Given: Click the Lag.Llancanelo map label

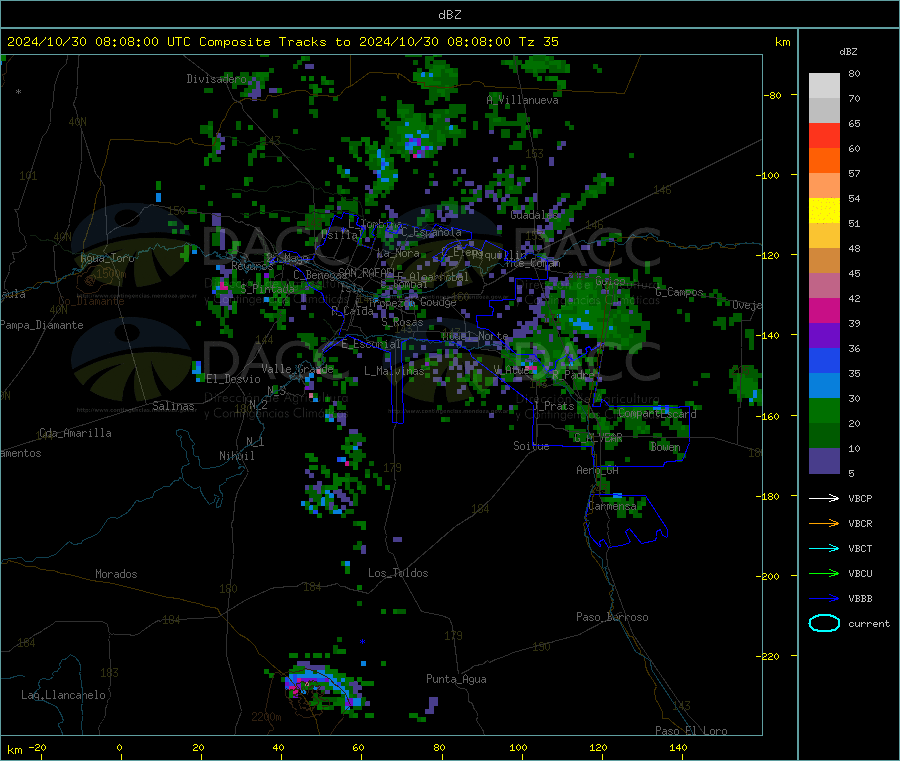Looking at the screenshot, I should click(63, 696).
